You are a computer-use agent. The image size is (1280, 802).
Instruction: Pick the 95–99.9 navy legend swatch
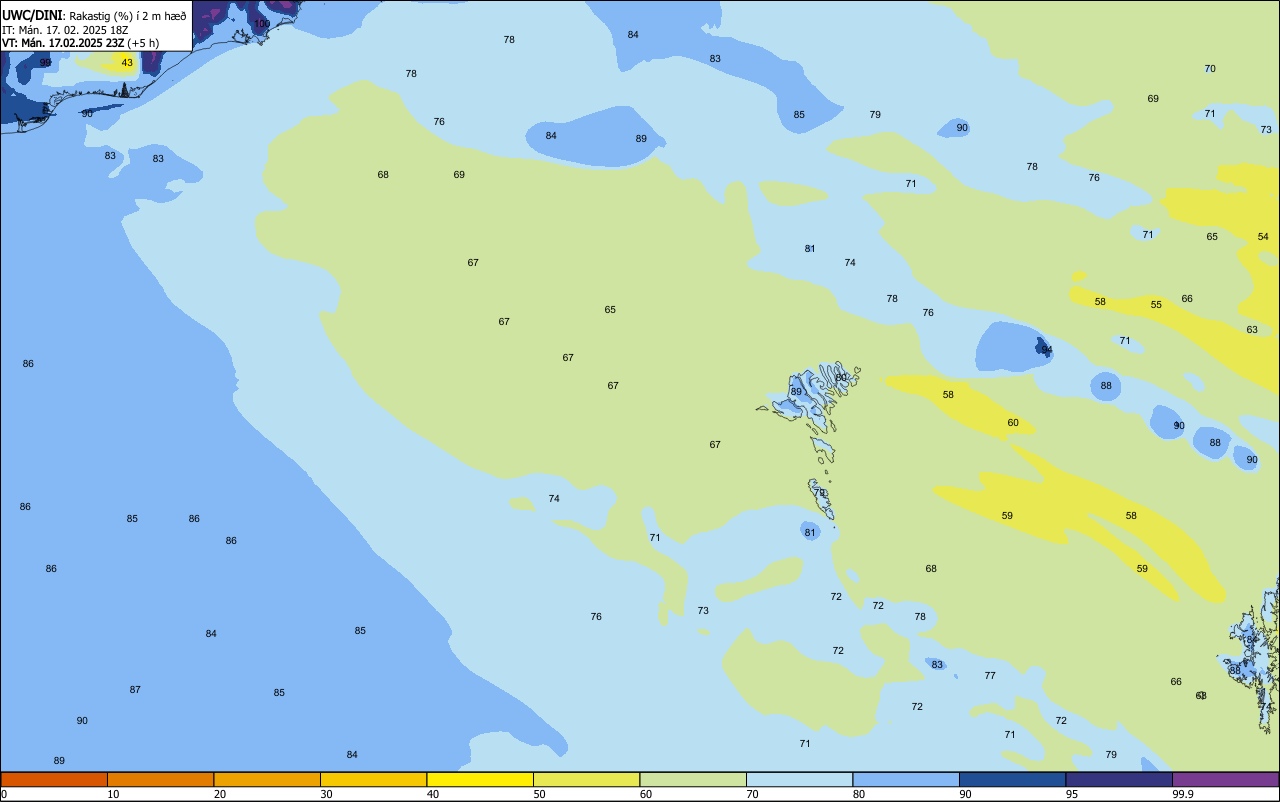click(x=1119, y=779)
